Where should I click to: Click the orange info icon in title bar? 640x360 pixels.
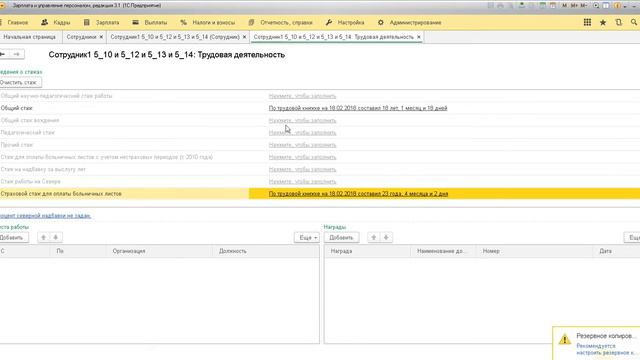tap(617, 5)
